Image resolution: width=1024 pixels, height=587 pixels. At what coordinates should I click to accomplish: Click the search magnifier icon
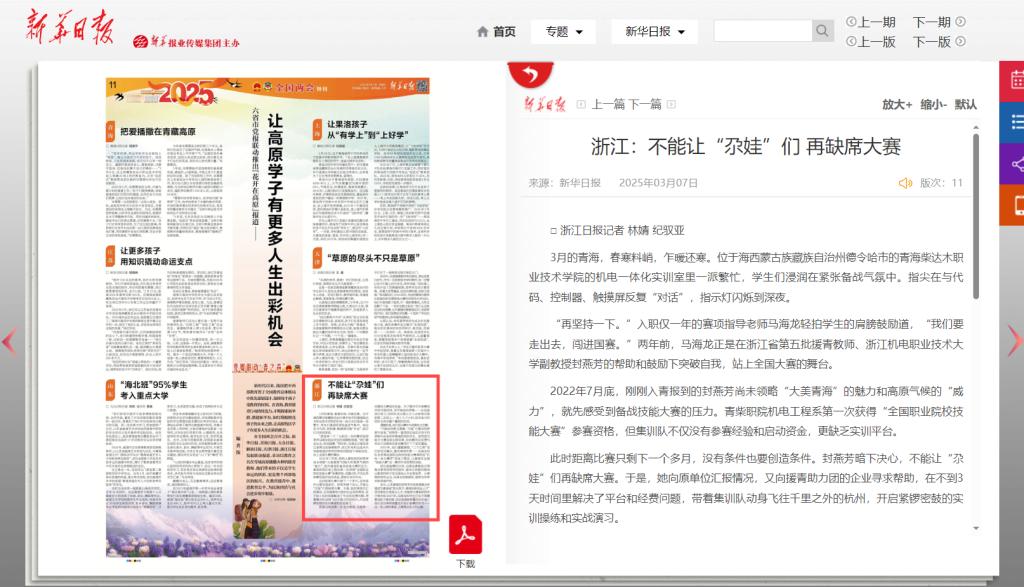(x=822, y=31)
